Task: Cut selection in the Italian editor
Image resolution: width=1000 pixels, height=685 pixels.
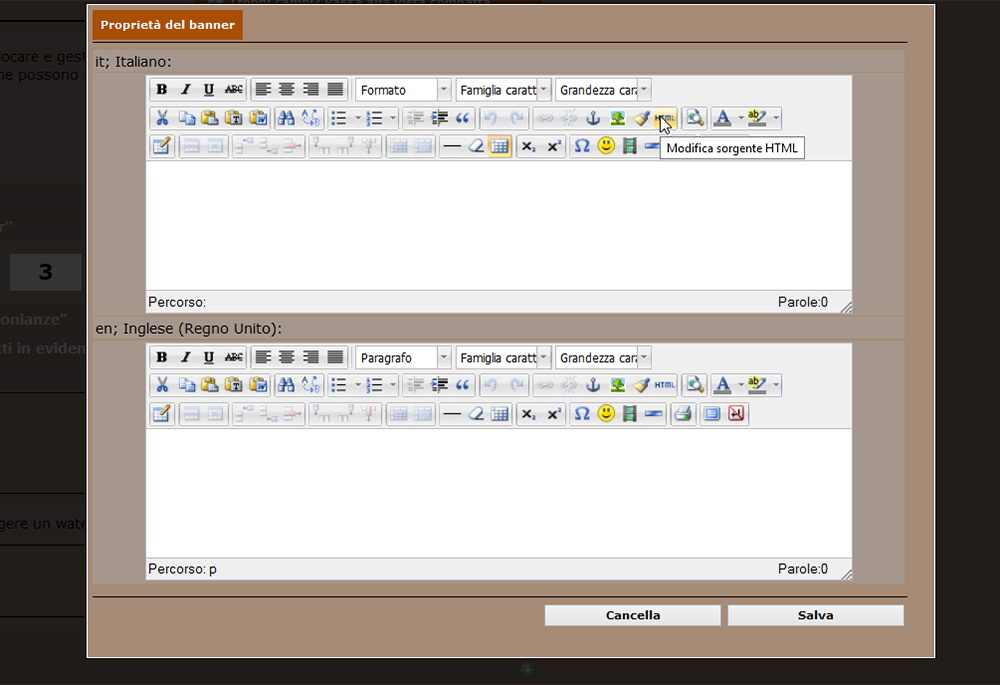Action: (162, 118)
